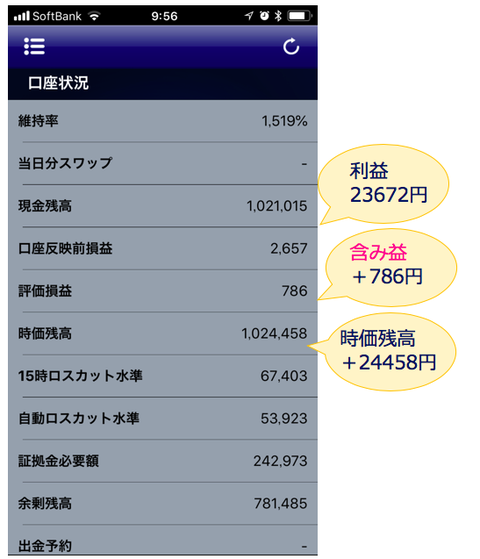Tap the 現金残高 1,021,015 row
Viewport: 480px width, 559px height.
click(x=163, y=206)
